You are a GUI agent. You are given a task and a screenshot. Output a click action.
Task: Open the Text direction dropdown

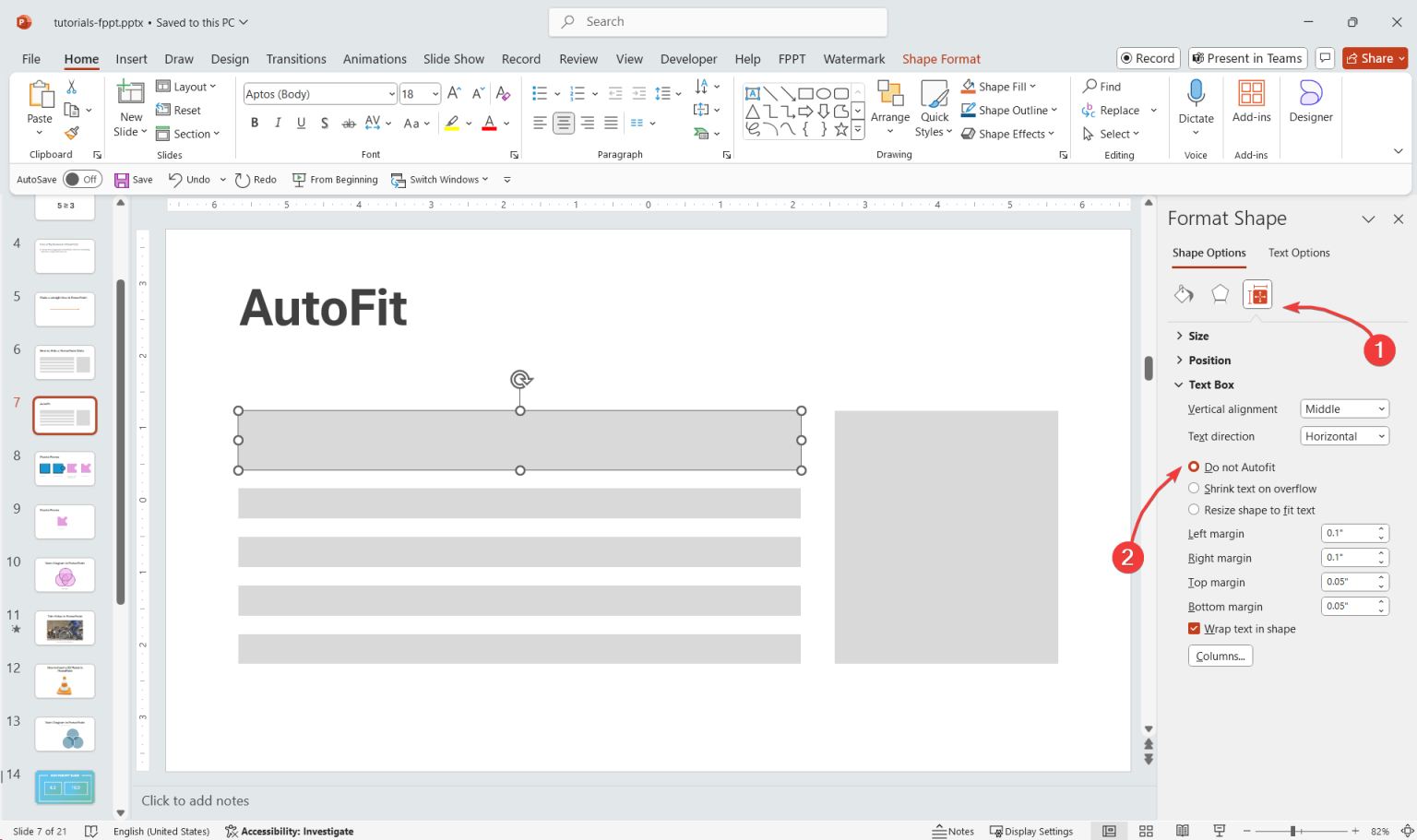pos(1344,436)
